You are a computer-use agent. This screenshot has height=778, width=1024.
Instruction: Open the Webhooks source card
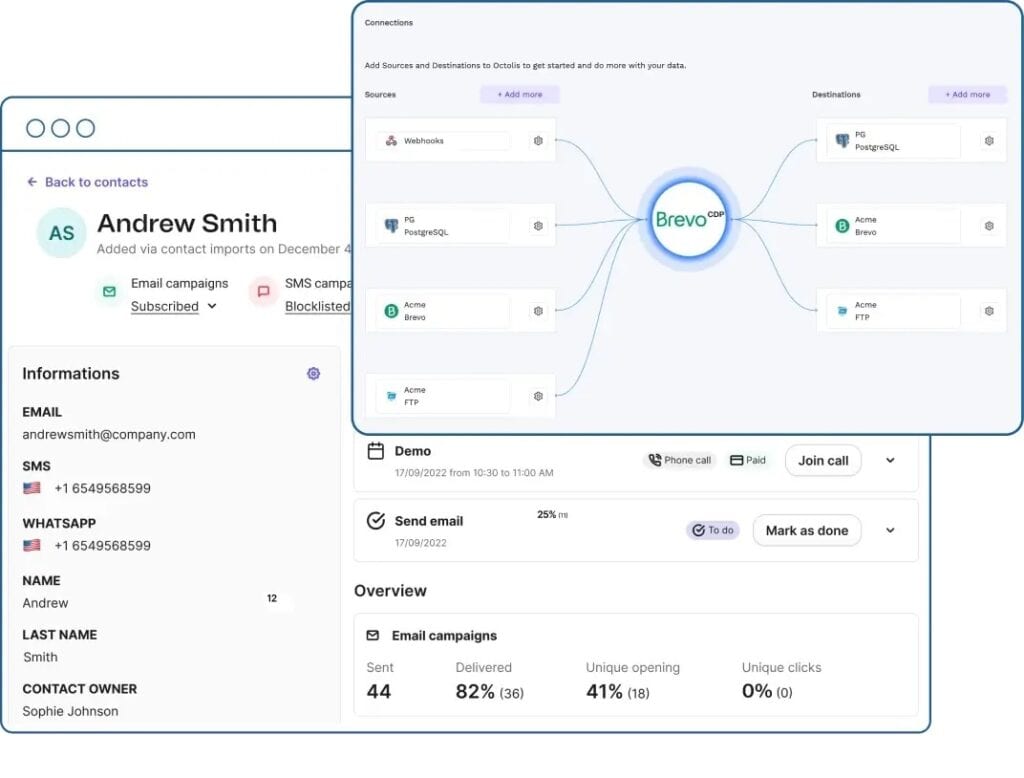tap(460, 140)
